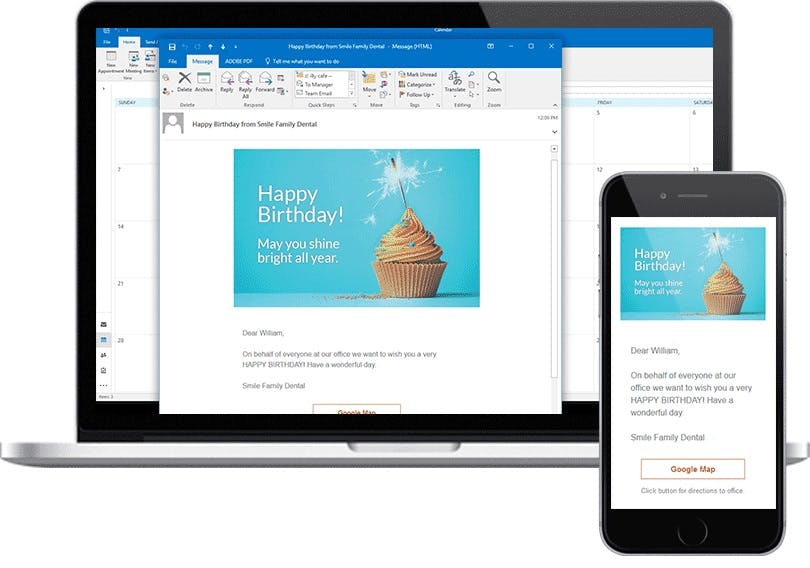Image resolution: width=810 pixels, height=568 pixels.
Task: Archive the open message
Action: (204, 82)
